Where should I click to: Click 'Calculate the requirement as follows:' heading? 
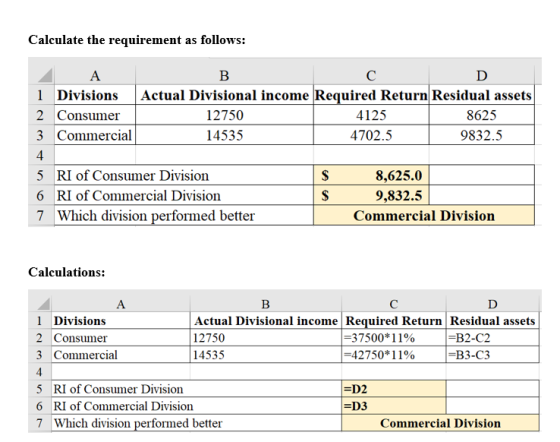(137, 40)
